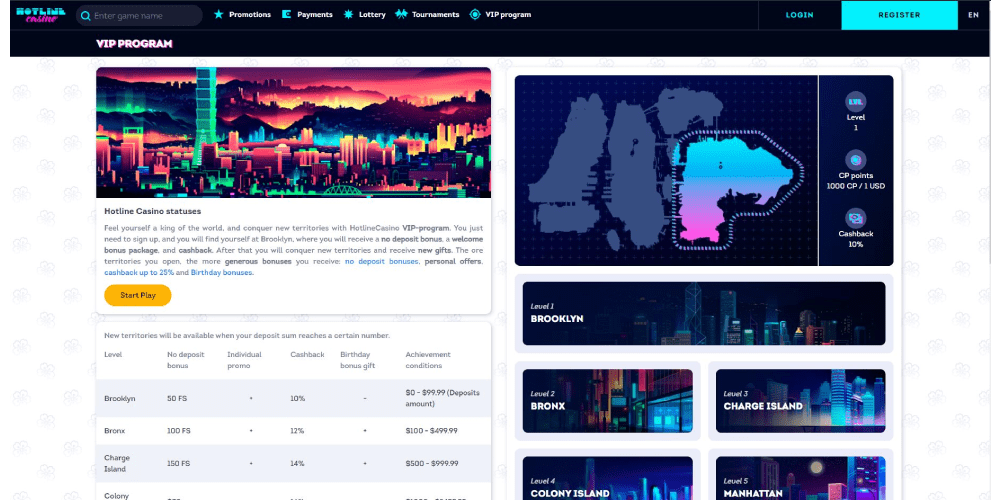Image resolution: width=1000 pixels, height=500 pixels.
Task: Click the Level badge icon
Action: pos(855,102)
